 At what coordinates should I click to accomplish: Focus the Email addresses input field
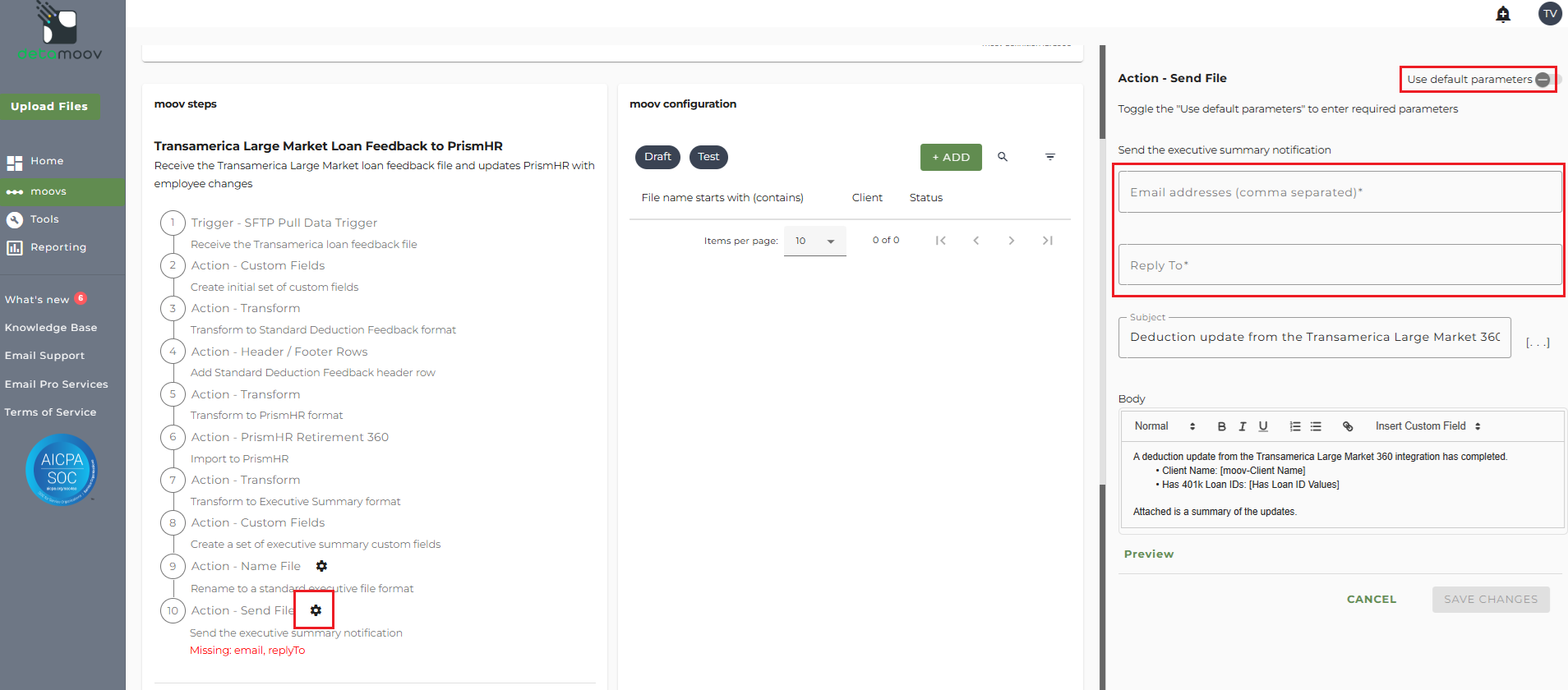1340,192
